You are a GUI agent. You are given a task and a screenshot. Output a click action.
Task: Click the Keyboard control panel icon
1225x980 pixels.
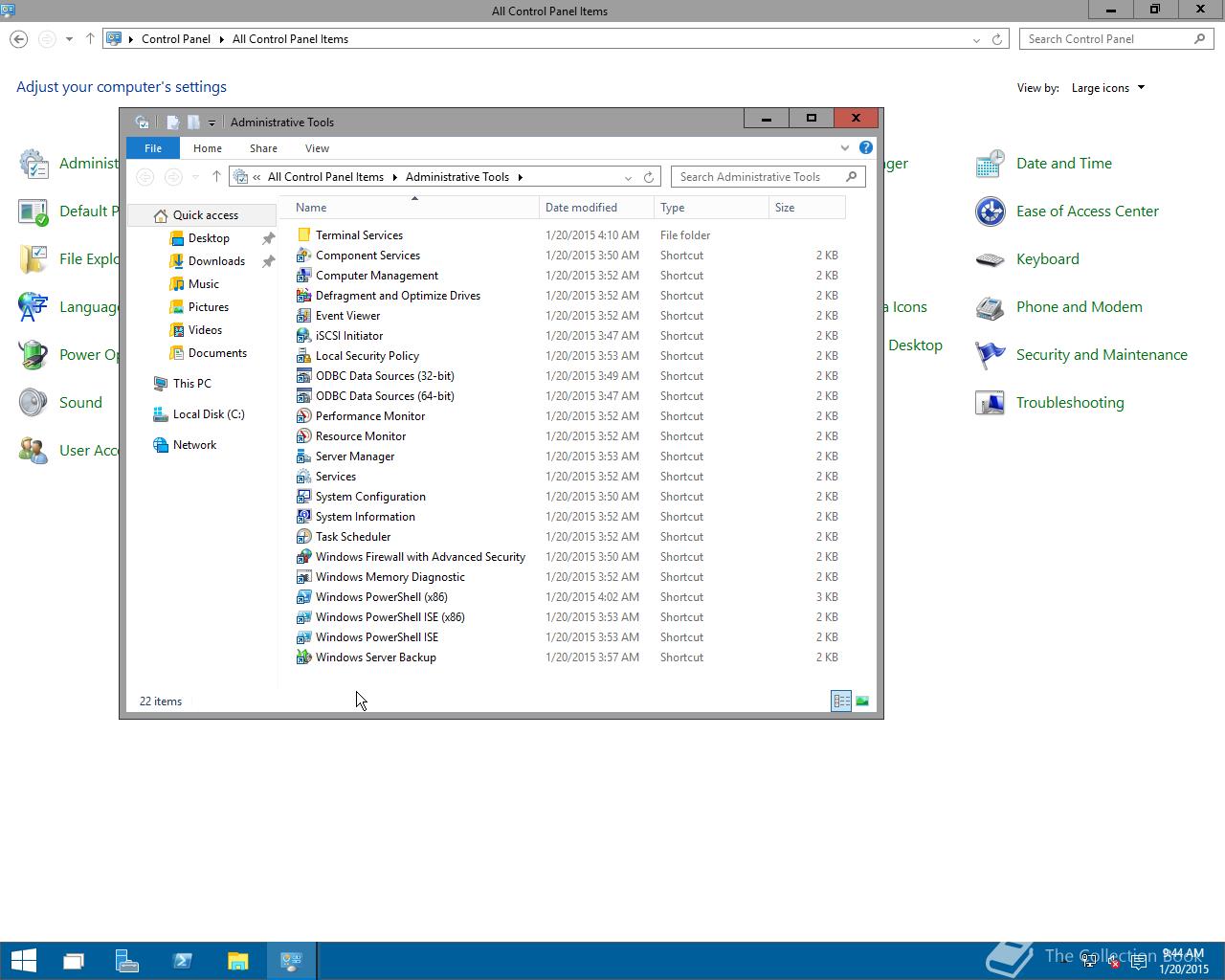click(990, 259)
